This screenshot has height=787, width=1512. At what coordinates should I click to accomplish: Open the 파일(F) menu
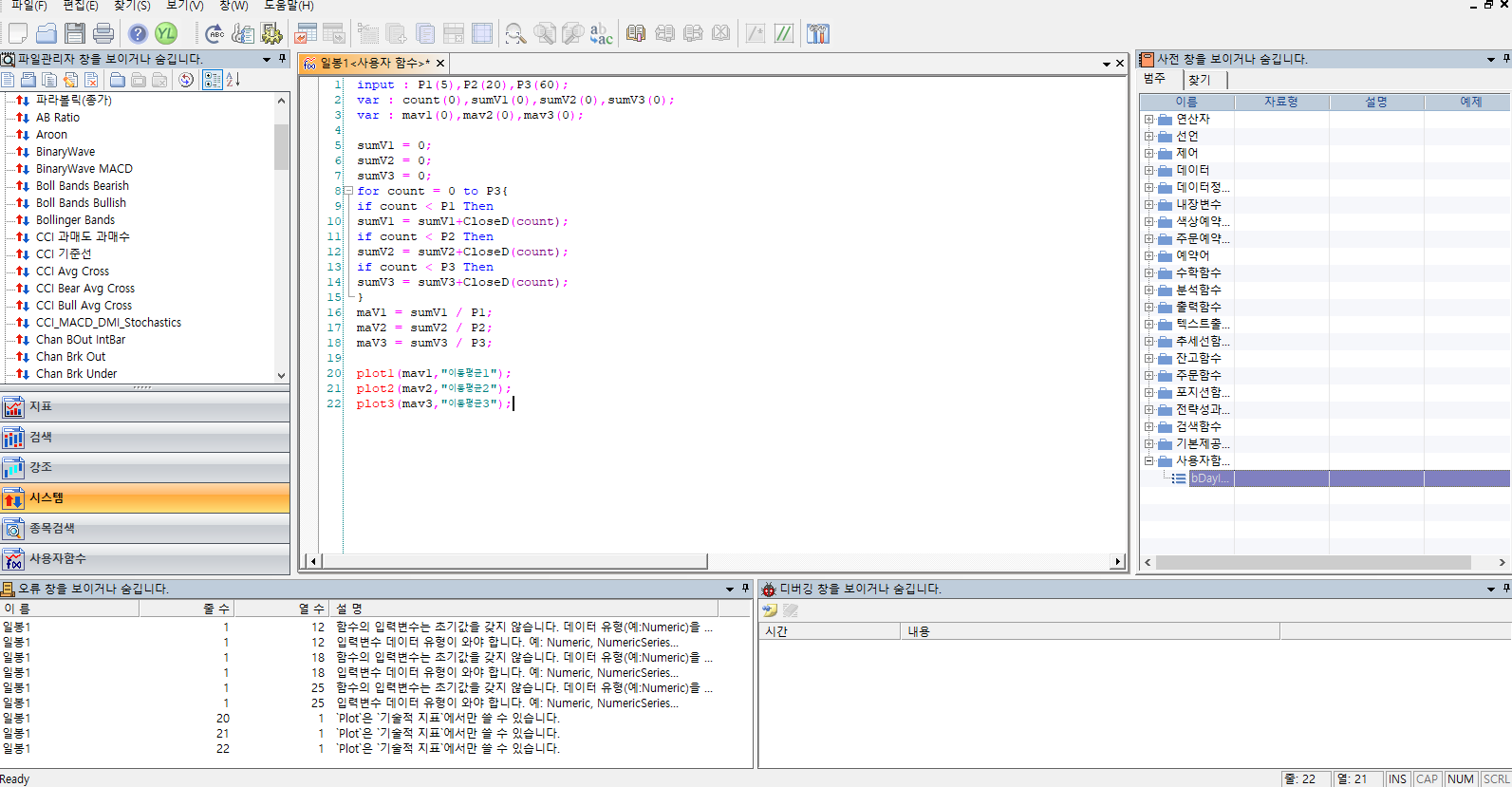(x=28, y=6)
